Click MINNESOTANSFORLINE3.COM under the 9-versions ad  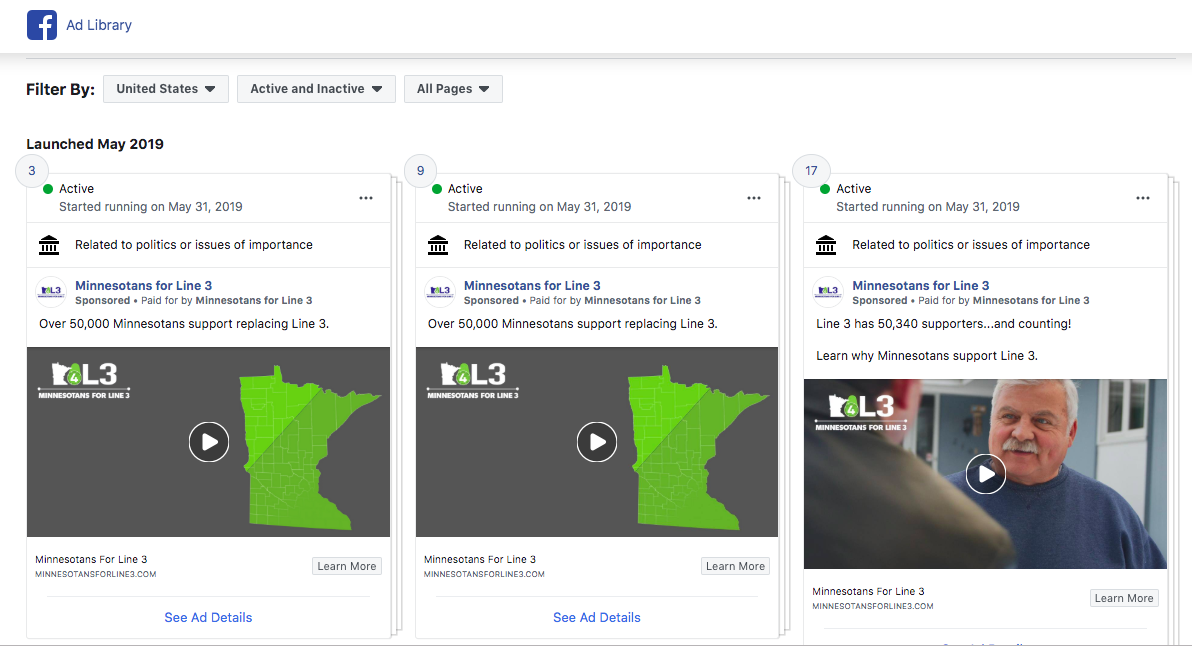point(484,575)
